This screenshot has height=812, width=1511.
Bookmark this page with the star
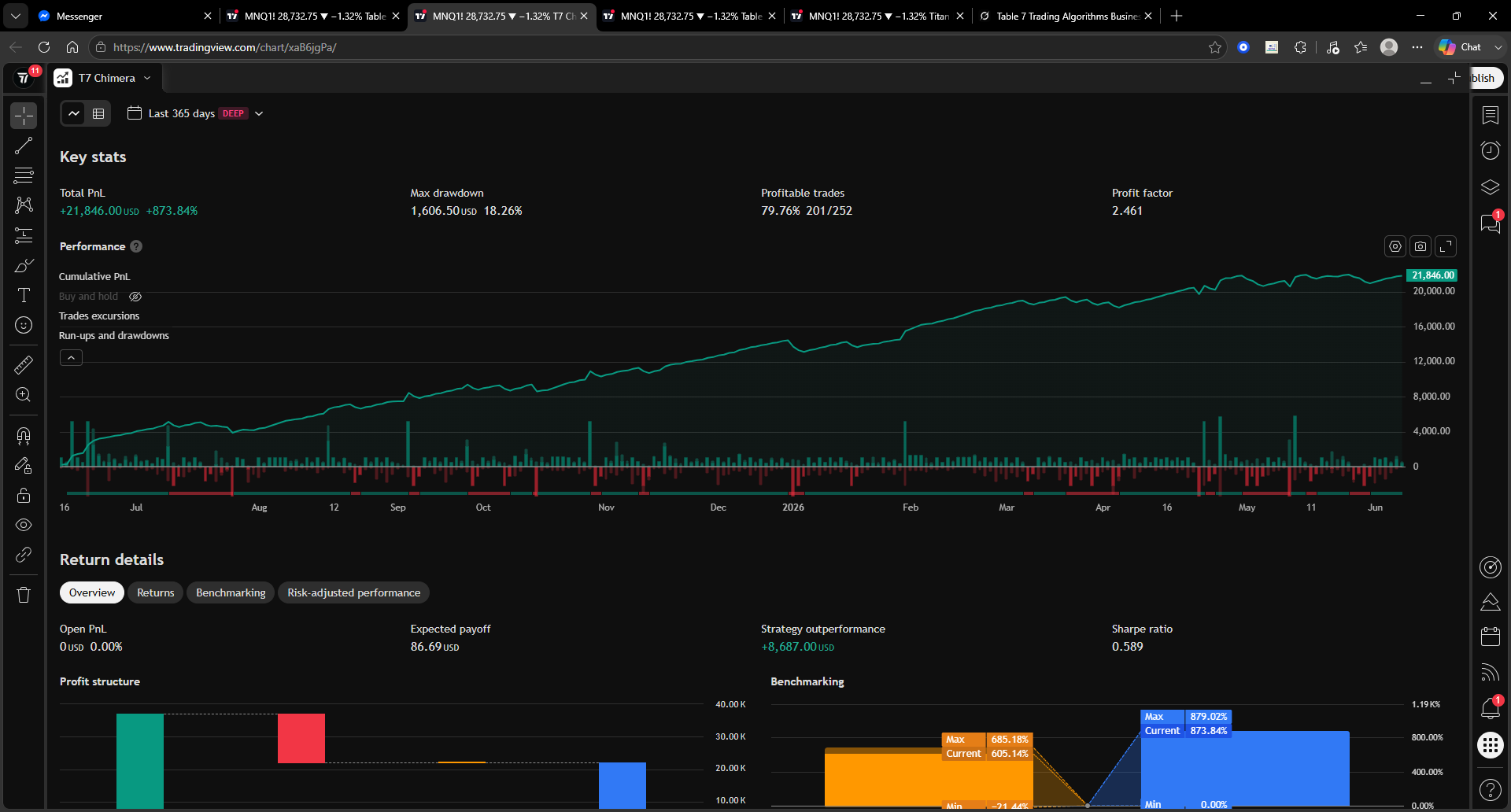1215,47
